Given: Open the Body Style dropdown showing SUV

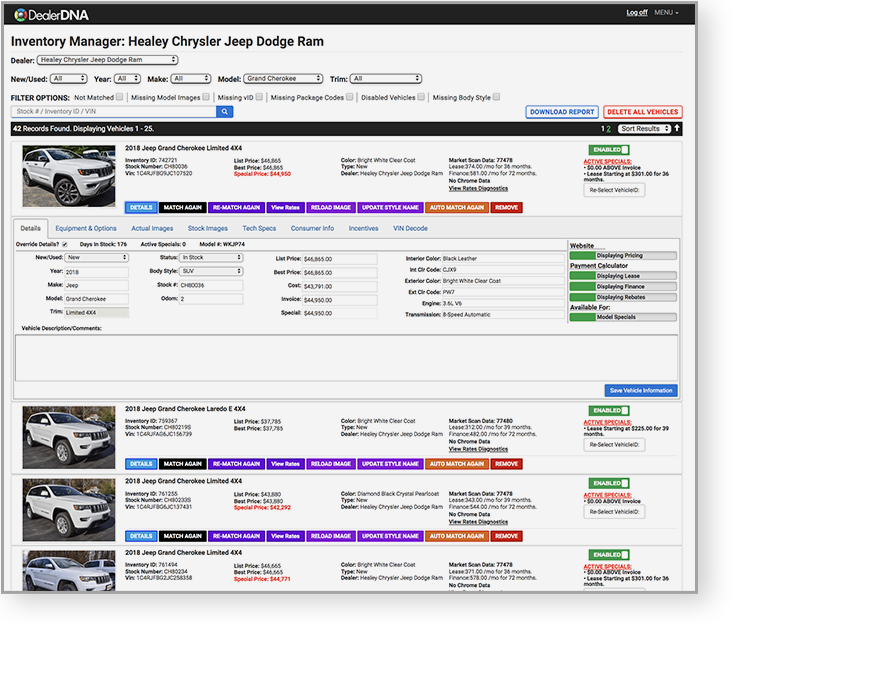Looking at the screenshot, I should pos(211,271).
